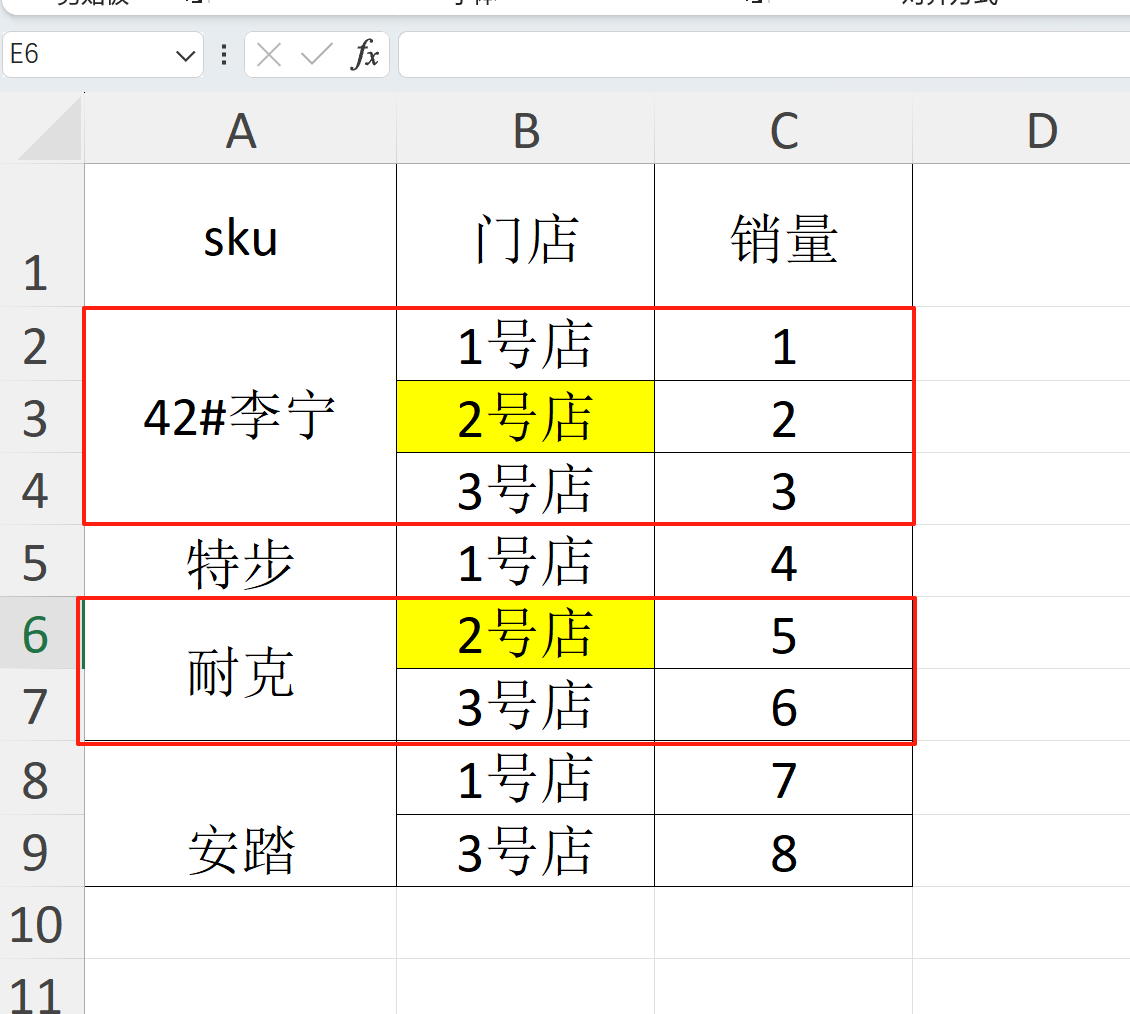Click empty cell B10
This screenshot has width=1130, height=1014.
click(525, 923)
